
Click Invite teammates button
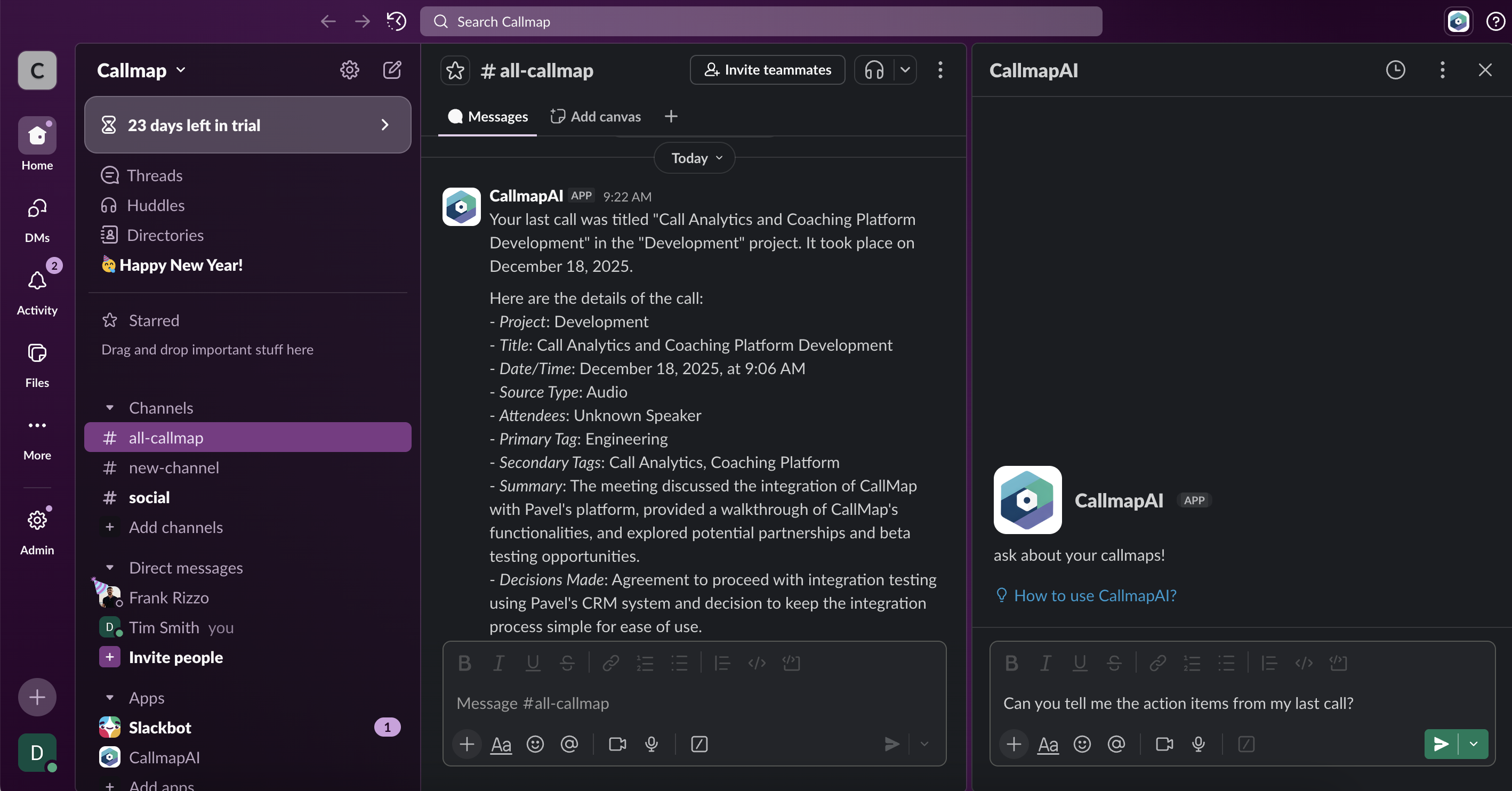coord(768,70)
